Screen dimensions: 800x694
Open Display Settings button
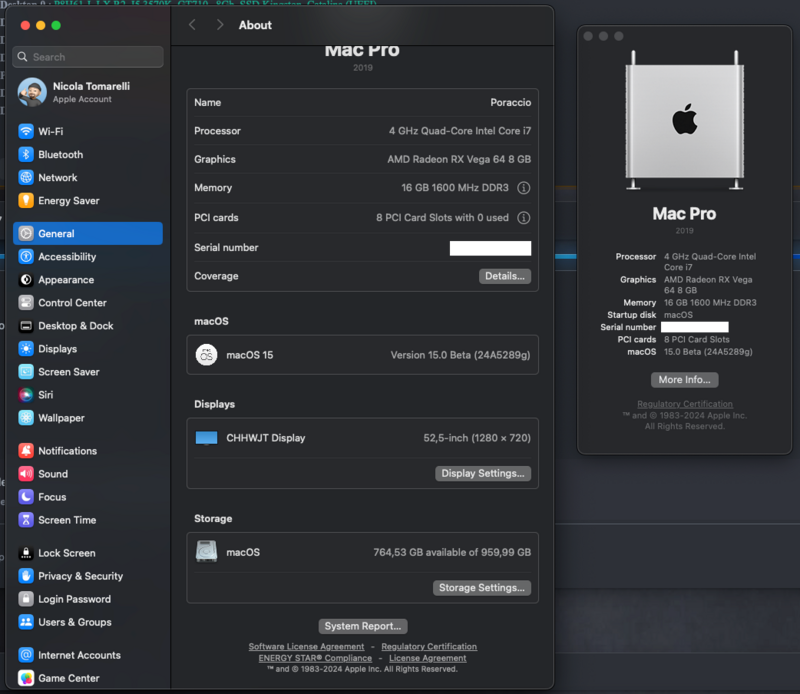point(483,474)
